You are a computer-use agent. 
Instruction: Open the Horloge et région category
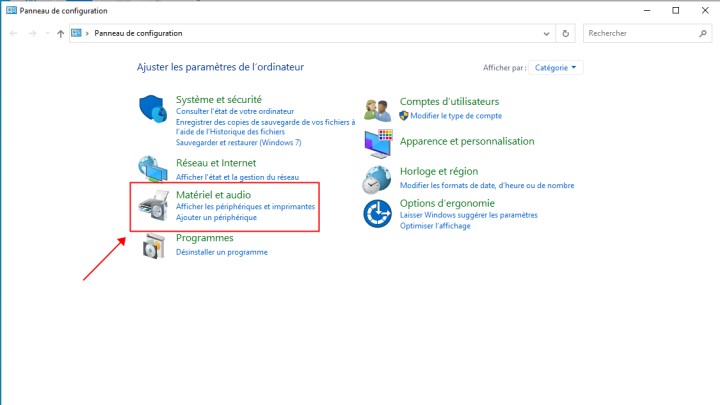[x=439, y=171]
